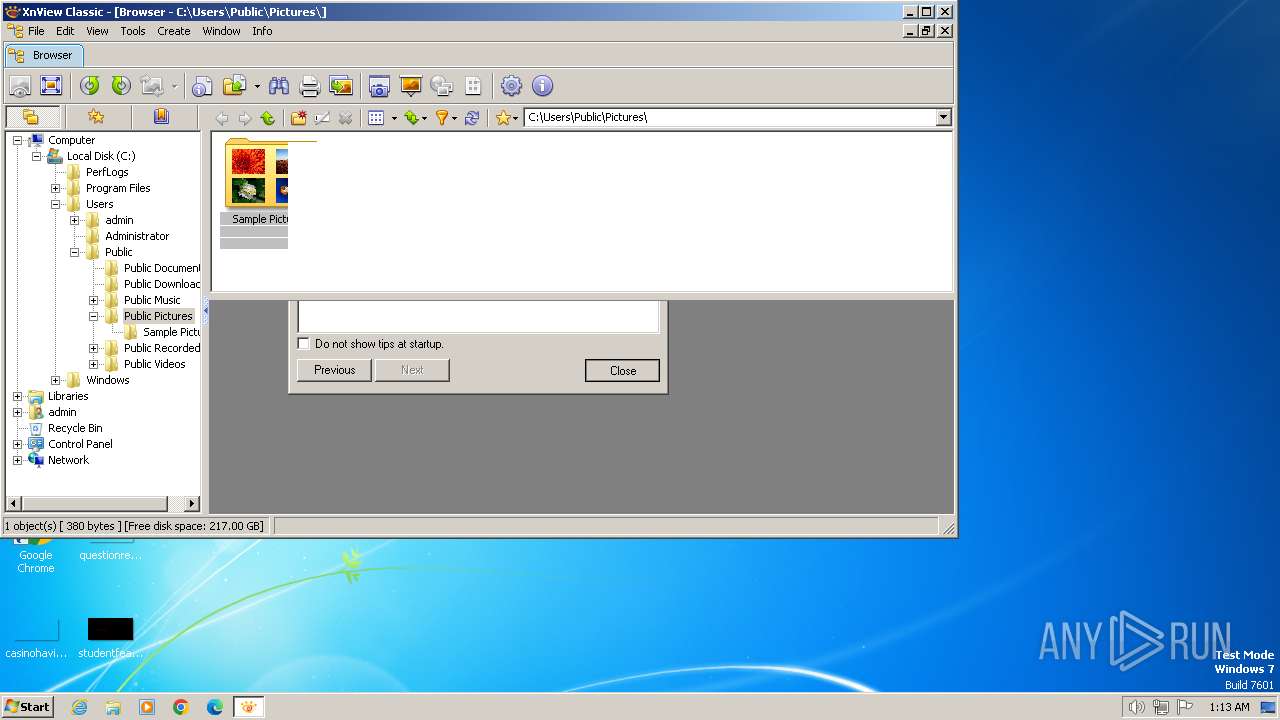Open the Window menu
Screen dimensions: 1280x720
coord(221,31)
